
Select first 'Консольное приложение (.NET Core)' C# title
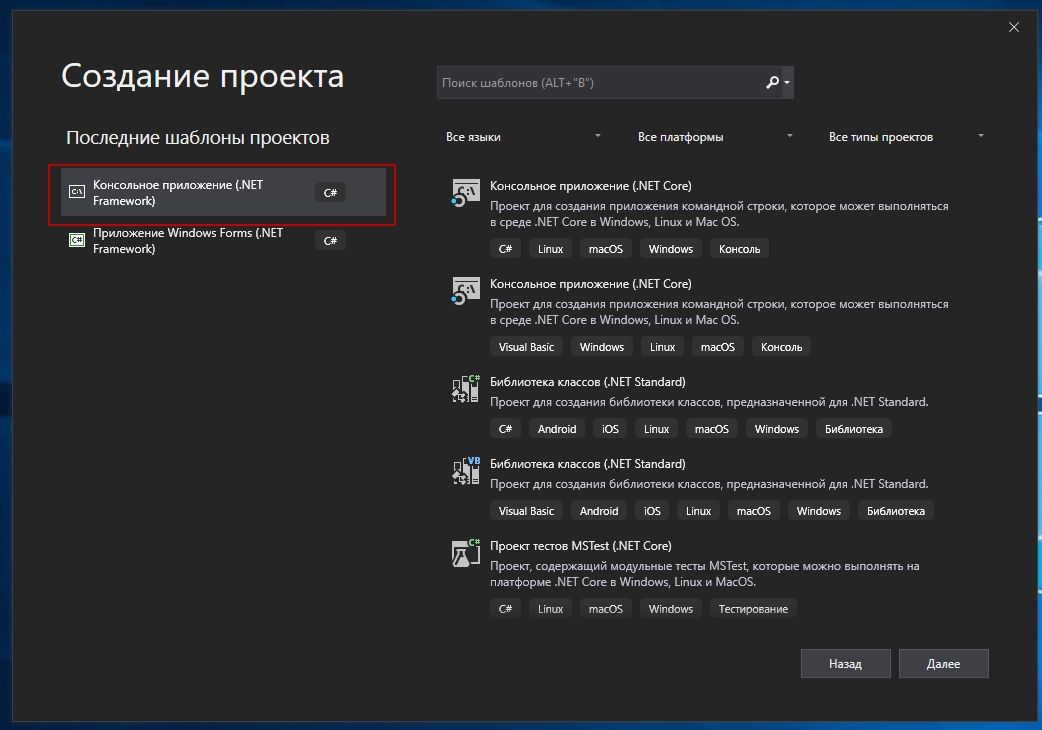pos(591,186)
